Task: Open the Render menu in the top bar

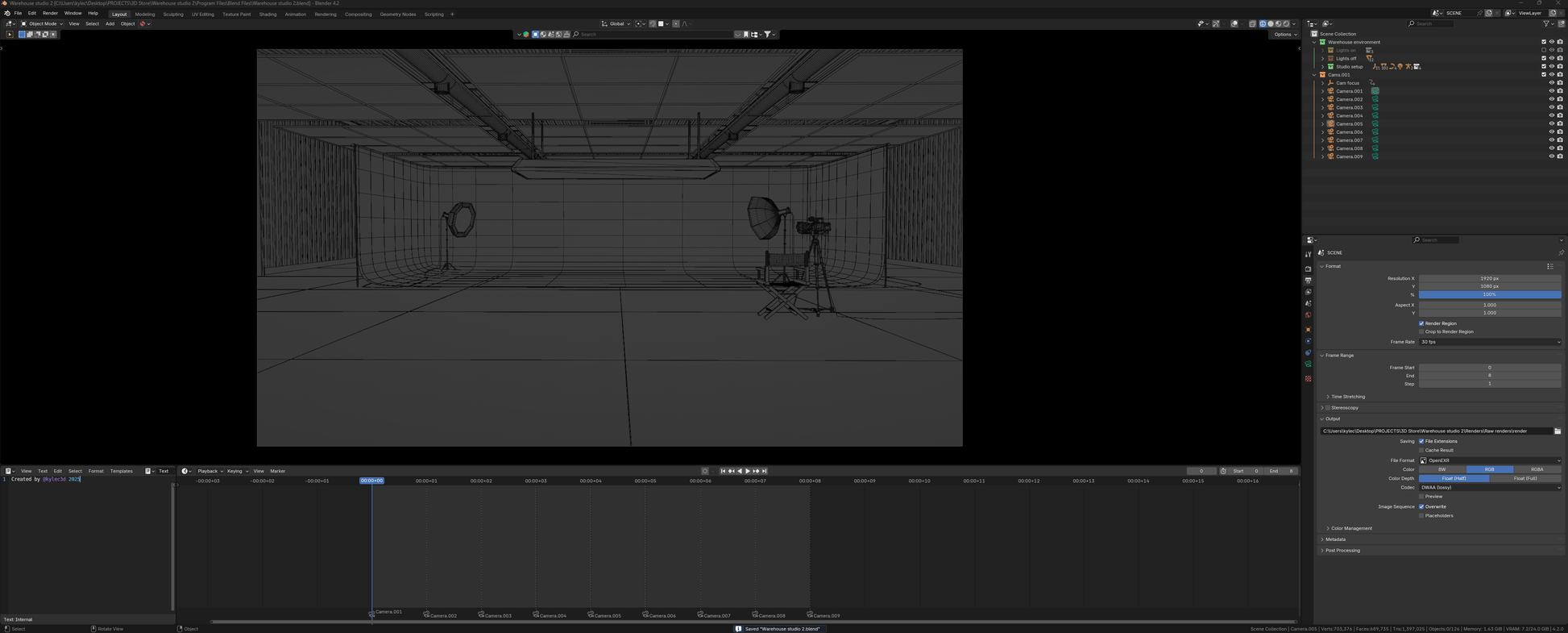Action: pos(50,13)
